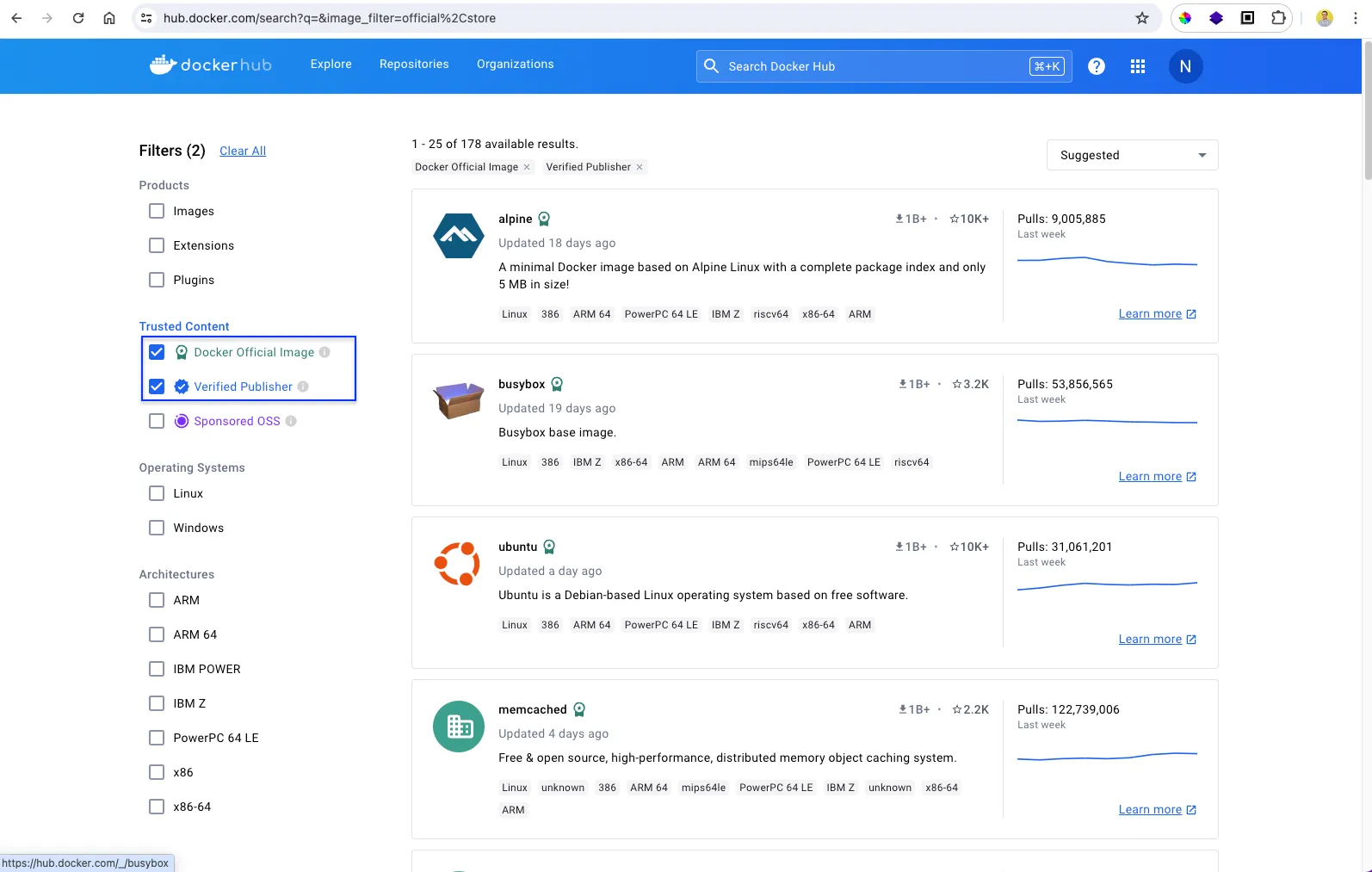
Task: Open the Explore nav item
Action: (x=331, y=65)
